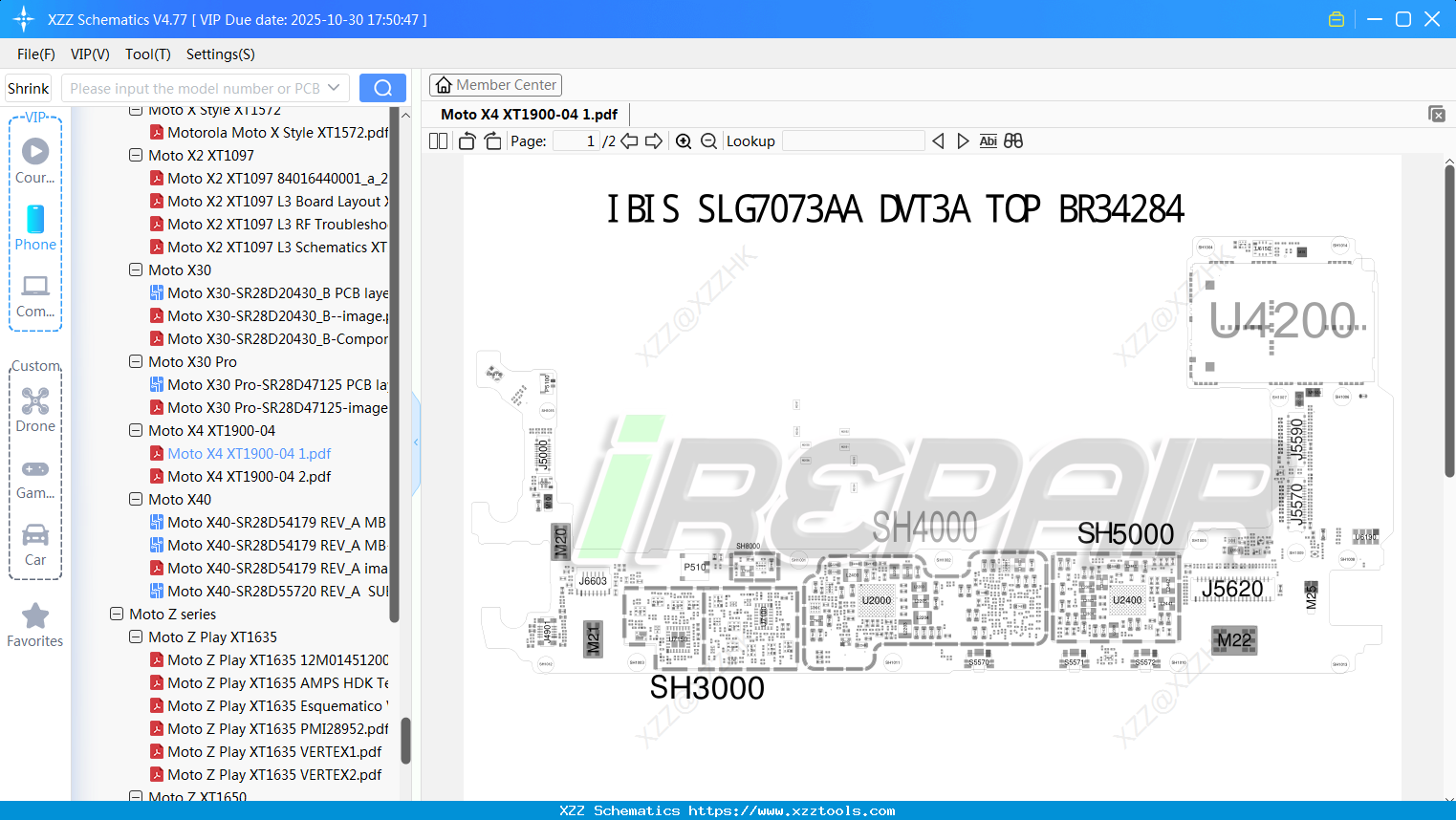
Task: Select the Computer category
Action: tap(35, 296)
